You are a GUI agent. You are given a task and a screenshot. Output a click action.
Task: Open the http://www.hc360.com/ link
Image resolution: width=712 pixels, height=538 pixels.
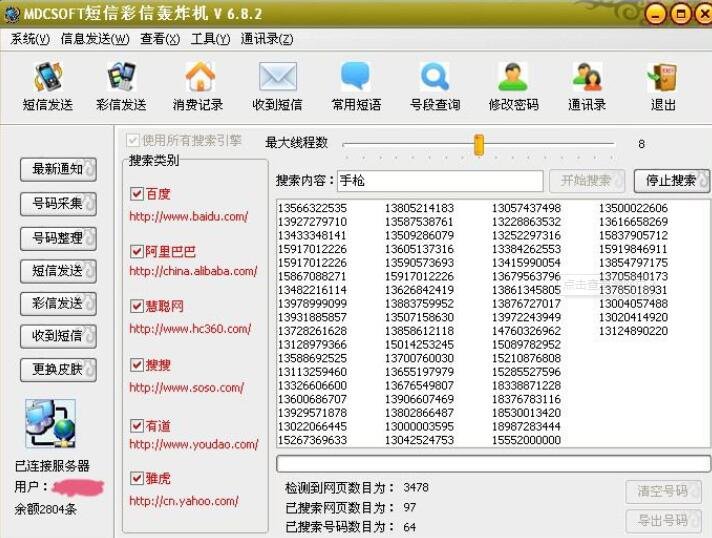(x=190, y=329)
